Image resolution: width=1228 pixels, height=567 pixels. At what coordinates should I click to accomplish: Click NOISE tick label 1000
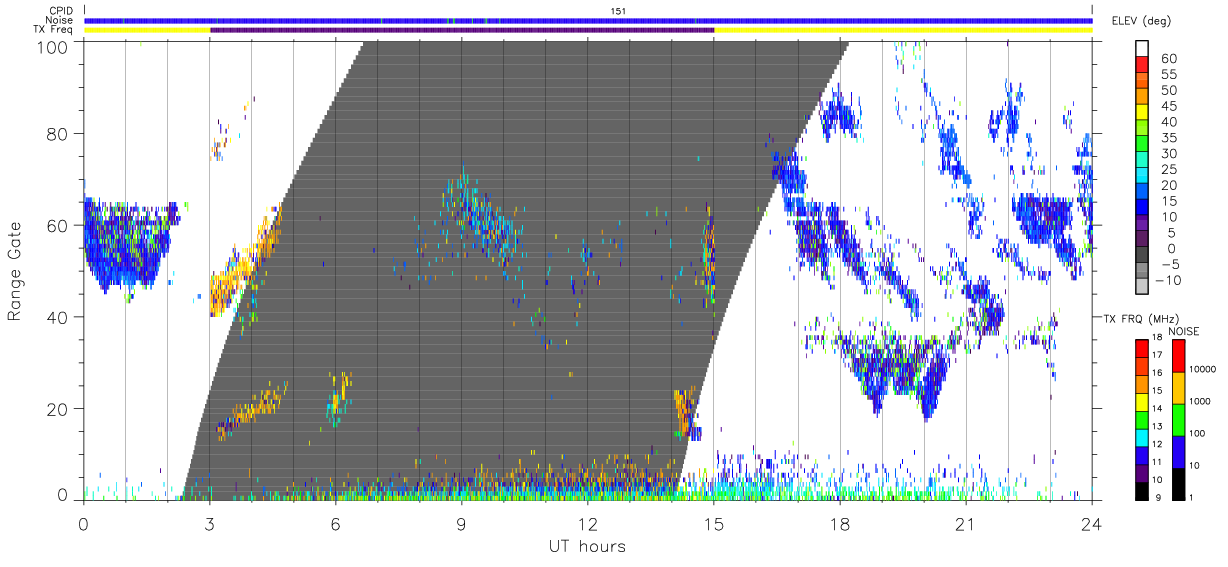click(x=1201, y=401)
